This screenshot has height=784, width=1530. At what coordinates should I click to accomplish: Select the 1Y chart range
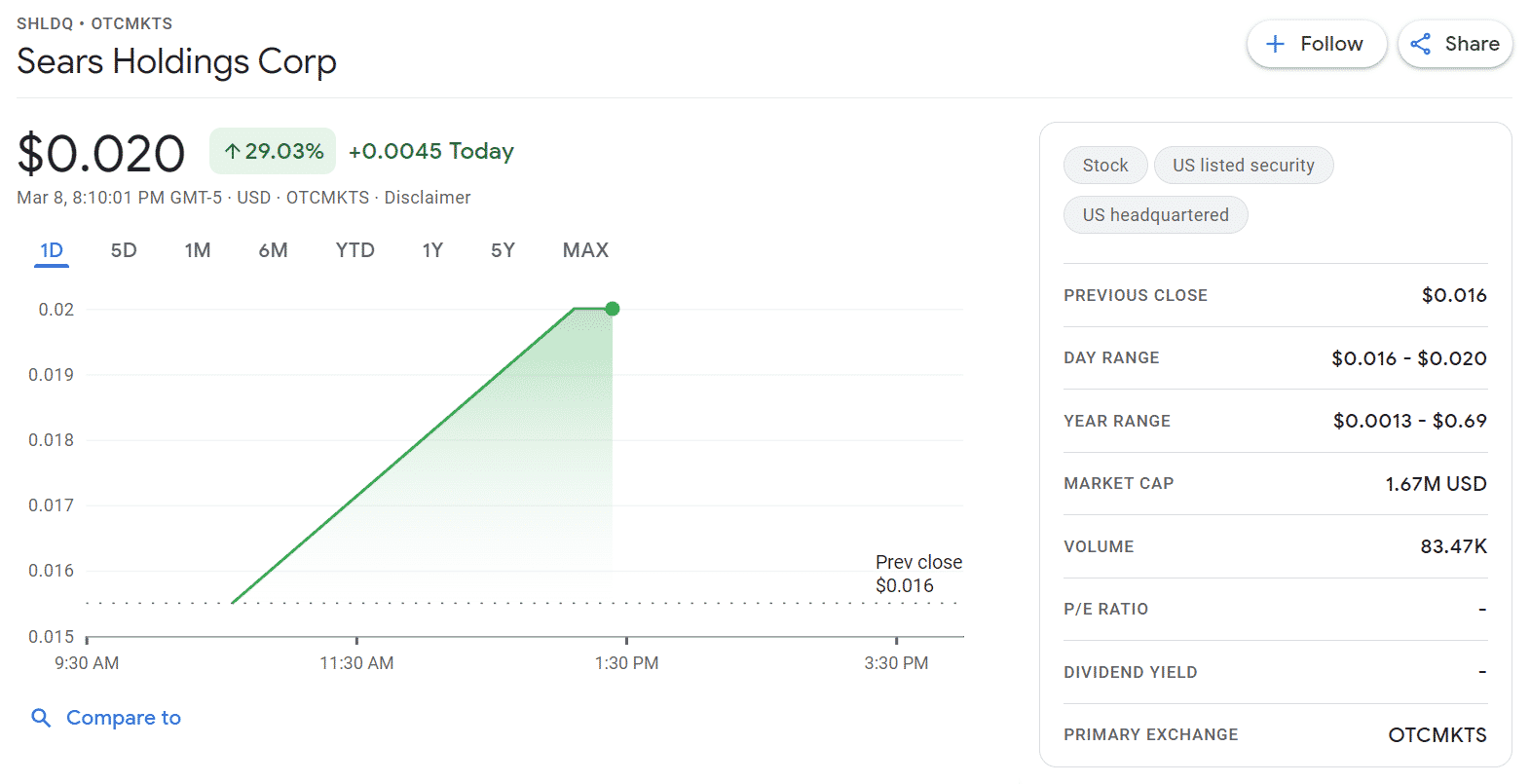pyautogui.click(x=432, y=250)
